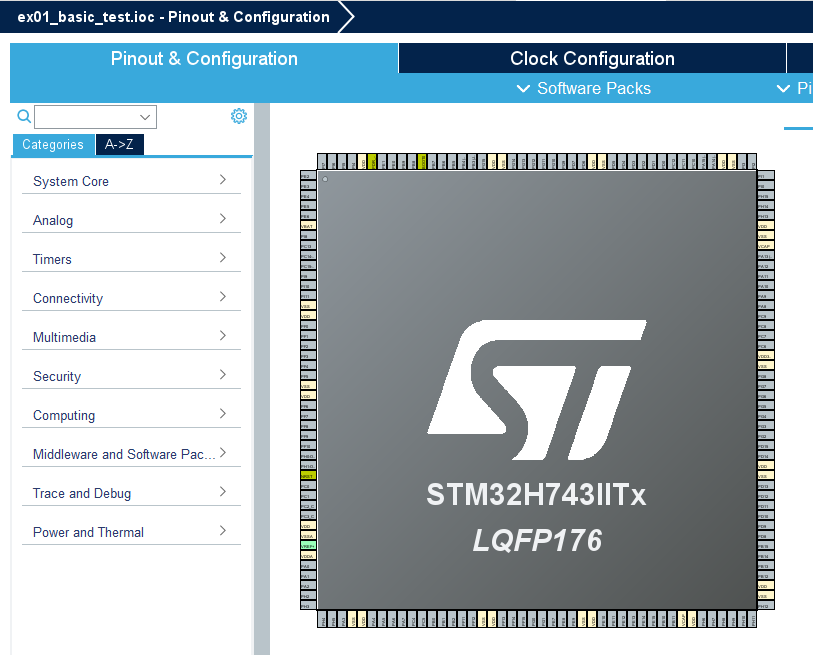Select the PH0-OSC_IN pin
The height and width of the screenshot is (655, 813).
(308, 456)
